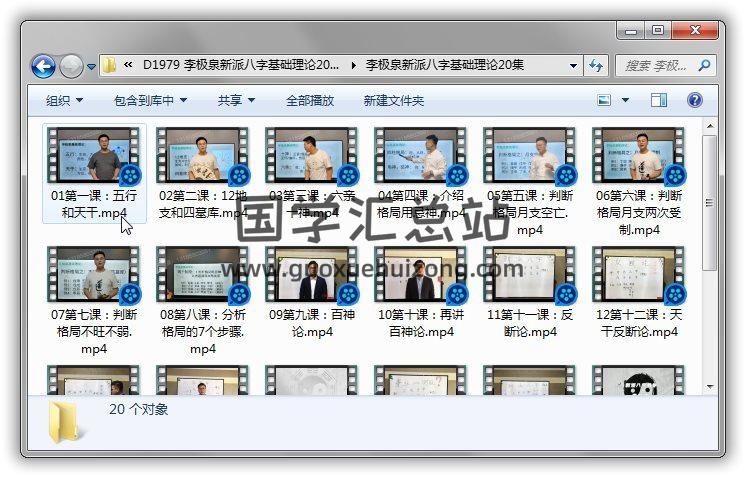Click the folder icon in address bar
746x478 pixels.
(x=110, y=66)
